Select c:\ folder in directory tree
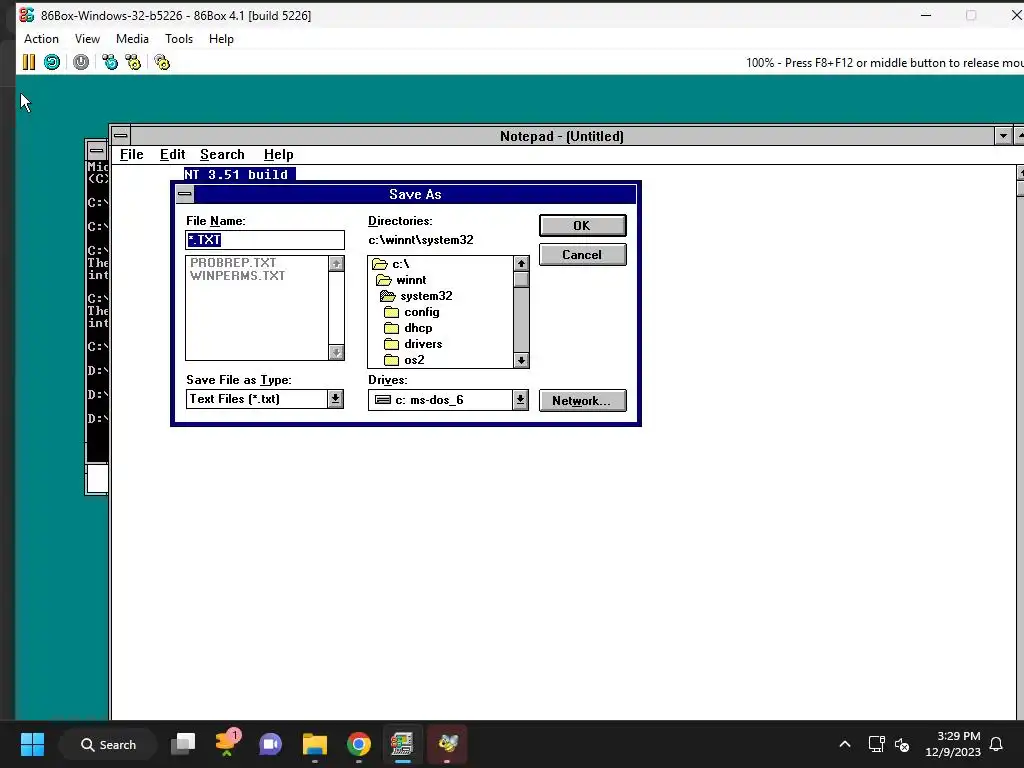1024x768 pixels. tap(391, 264)
